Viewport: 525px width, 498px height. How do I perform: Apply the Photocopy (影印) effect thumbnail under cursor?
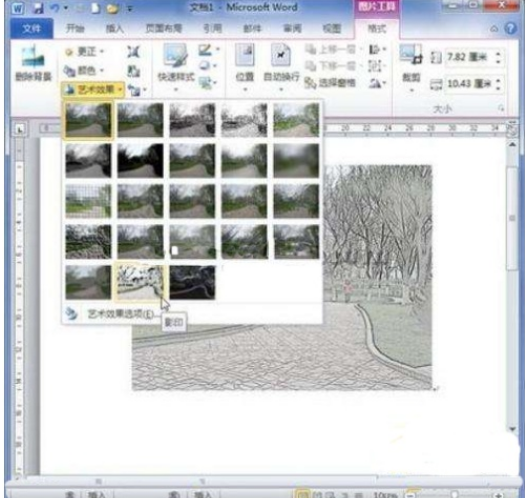[x=140, y=282]
